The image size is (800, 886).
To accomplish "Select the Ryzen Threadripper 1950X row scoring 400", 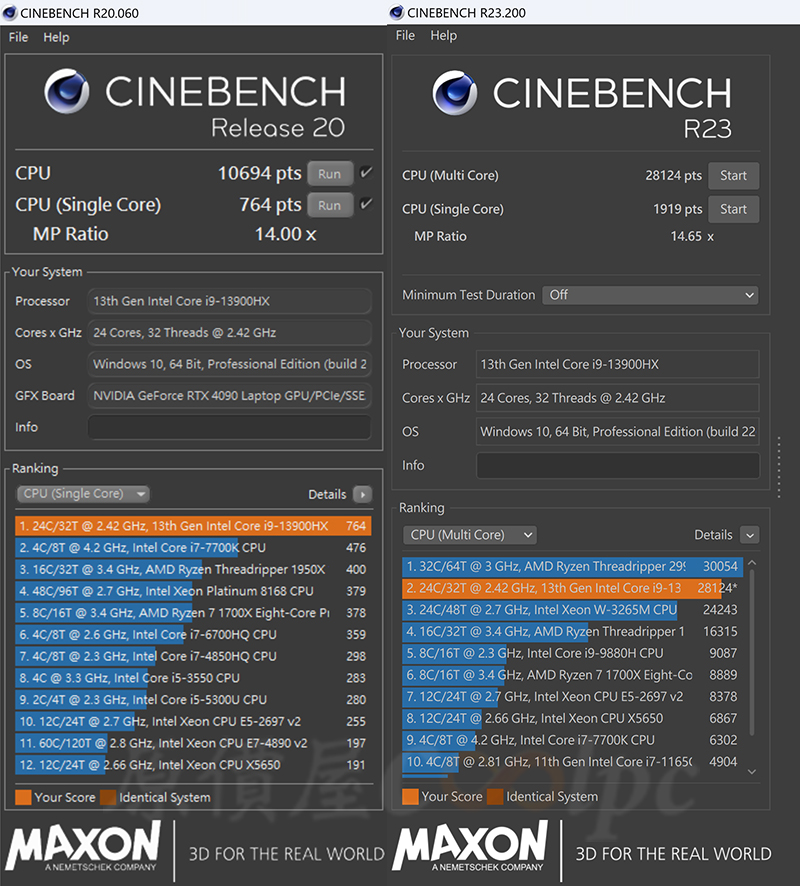I will tap(193, 570).
